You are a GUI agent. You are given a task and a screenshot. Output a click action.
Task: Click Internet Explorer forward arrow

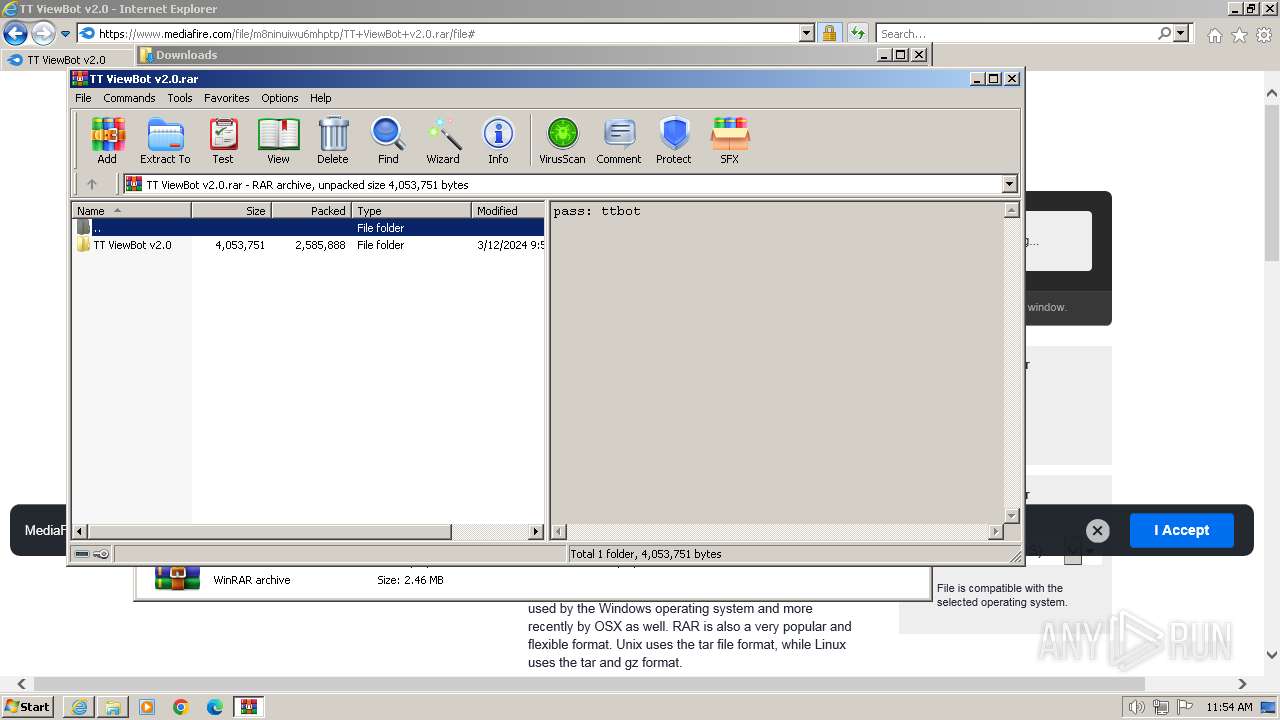[x=42, y=34]
